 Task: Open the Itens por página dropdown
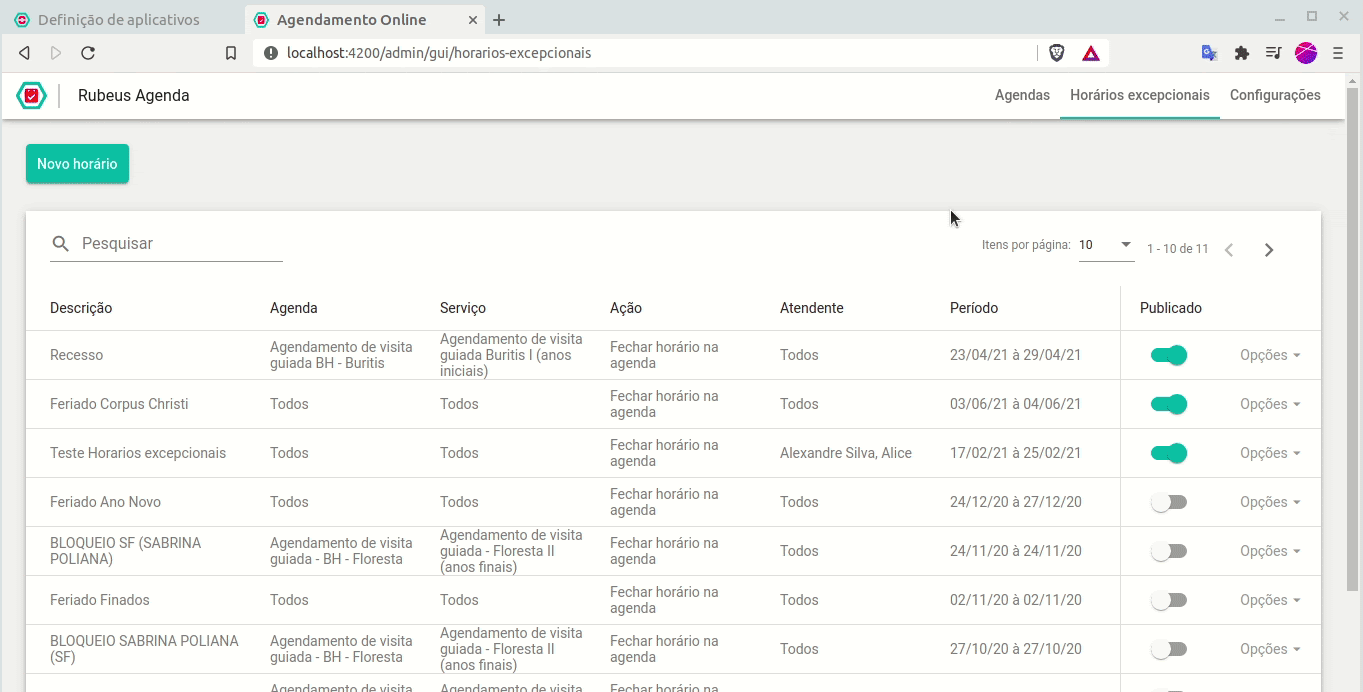coord(1107,245)
